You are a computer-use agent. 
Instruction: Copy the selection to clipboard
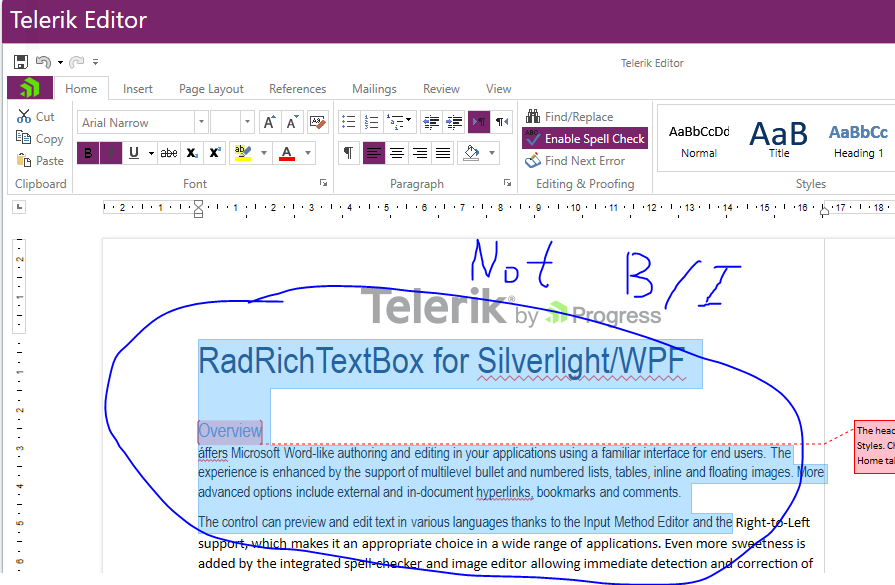coord(39,139)
